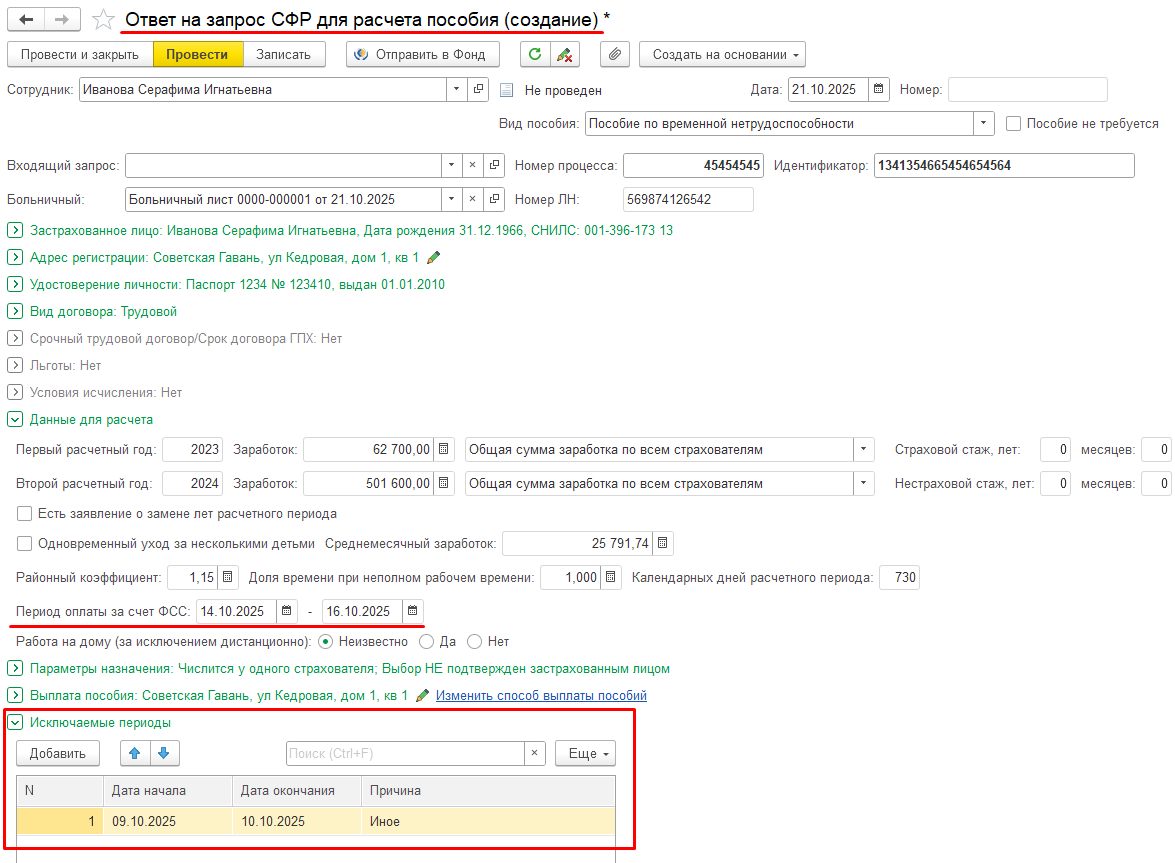The image size is (1175, 863).
Task: Open Изменить способ выплаты пособий link
Action: (541, 696)
